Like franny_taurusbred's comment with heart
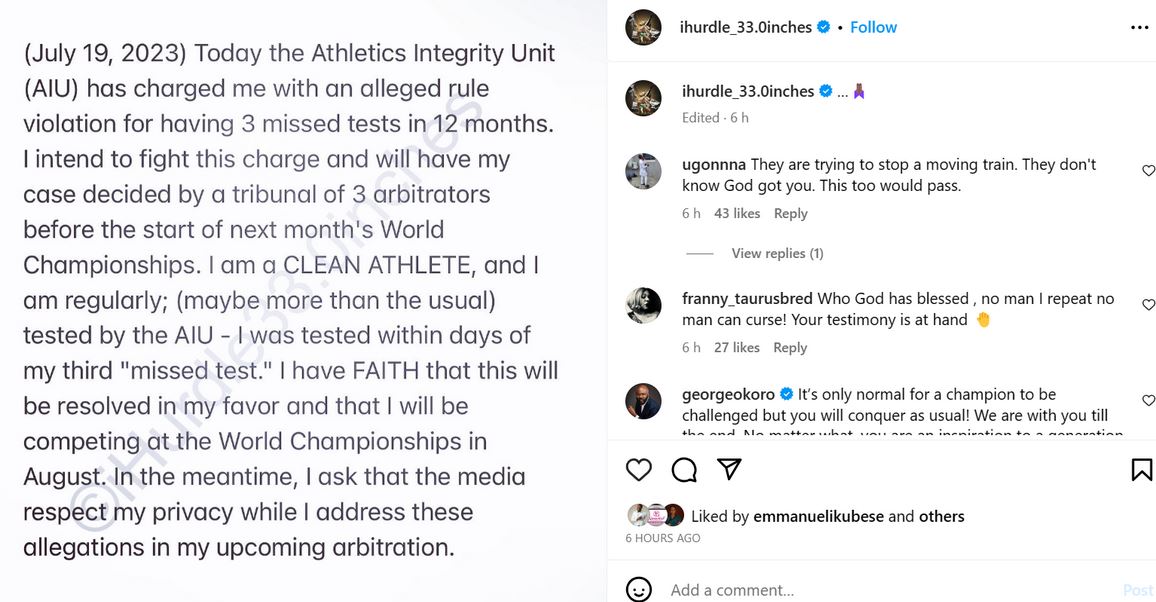The width and height of the screenshot is (1156, 602). [1148, 305]
